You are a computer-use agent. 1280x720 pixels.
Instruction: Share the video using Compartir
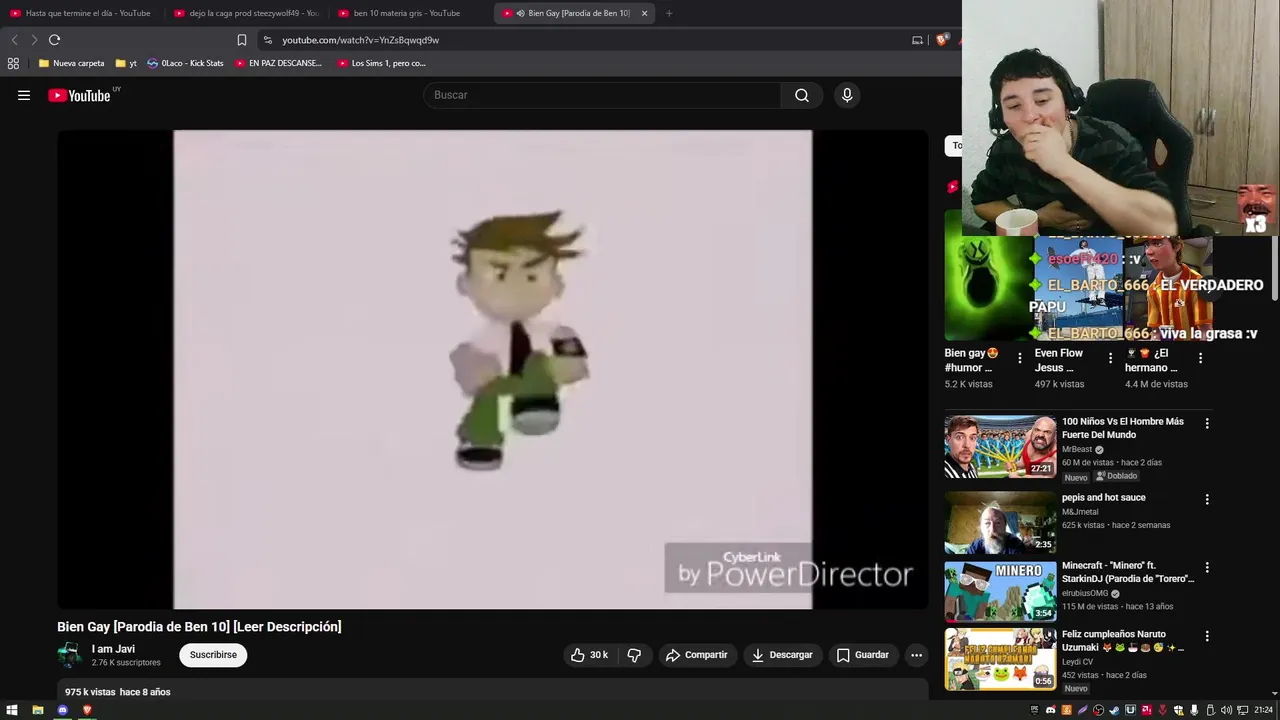696,655
